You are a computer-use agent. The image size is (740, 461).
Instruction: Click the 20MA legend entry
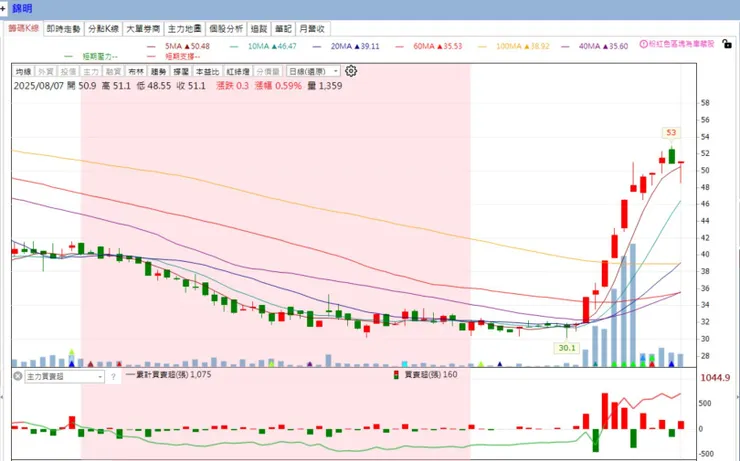click(x=346, y=46)
